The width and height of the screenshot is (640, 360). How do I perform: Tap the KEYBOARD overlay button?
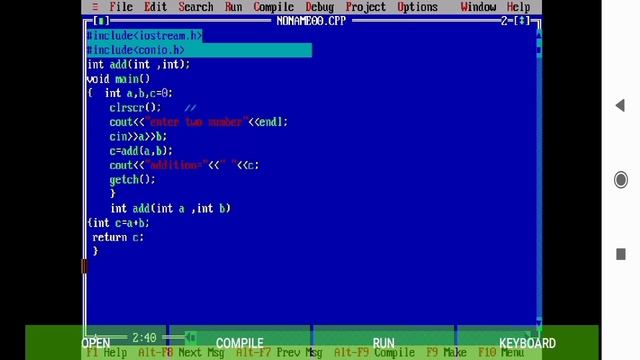(x=527, y=343)
